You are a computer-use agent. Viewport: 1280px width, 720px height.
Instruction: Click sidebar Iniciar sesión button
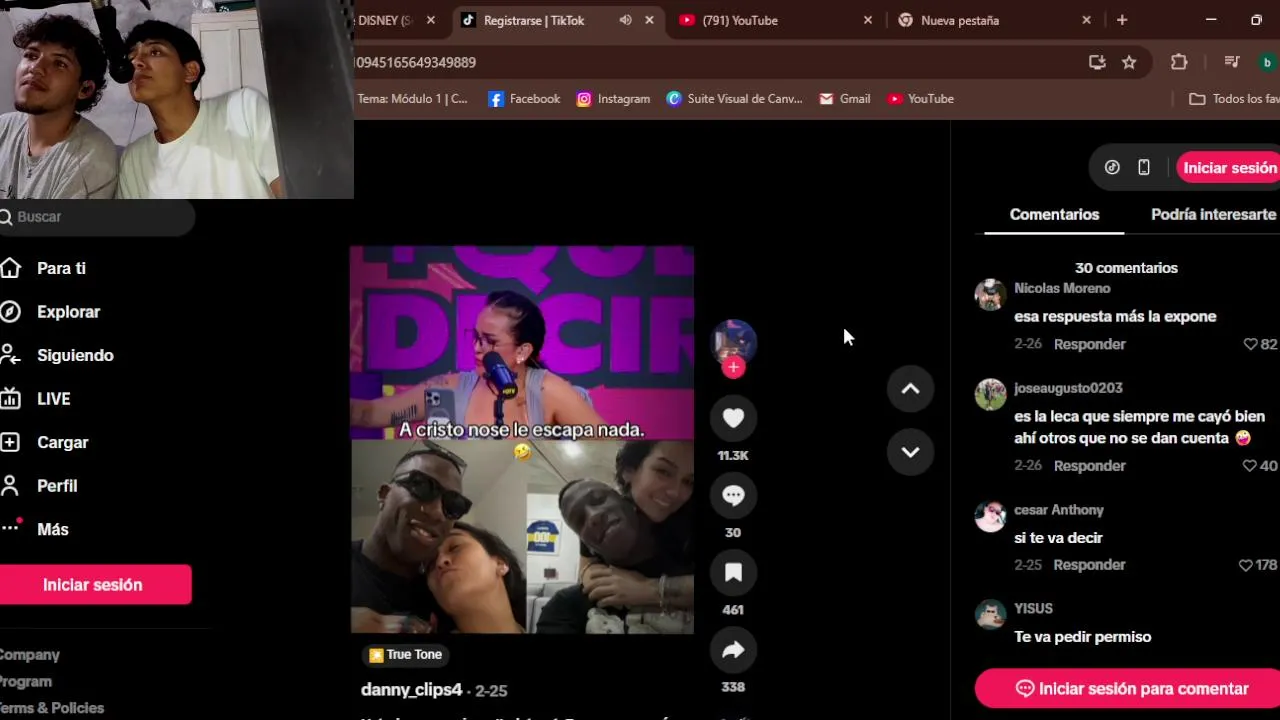click(x=95, y=585)
